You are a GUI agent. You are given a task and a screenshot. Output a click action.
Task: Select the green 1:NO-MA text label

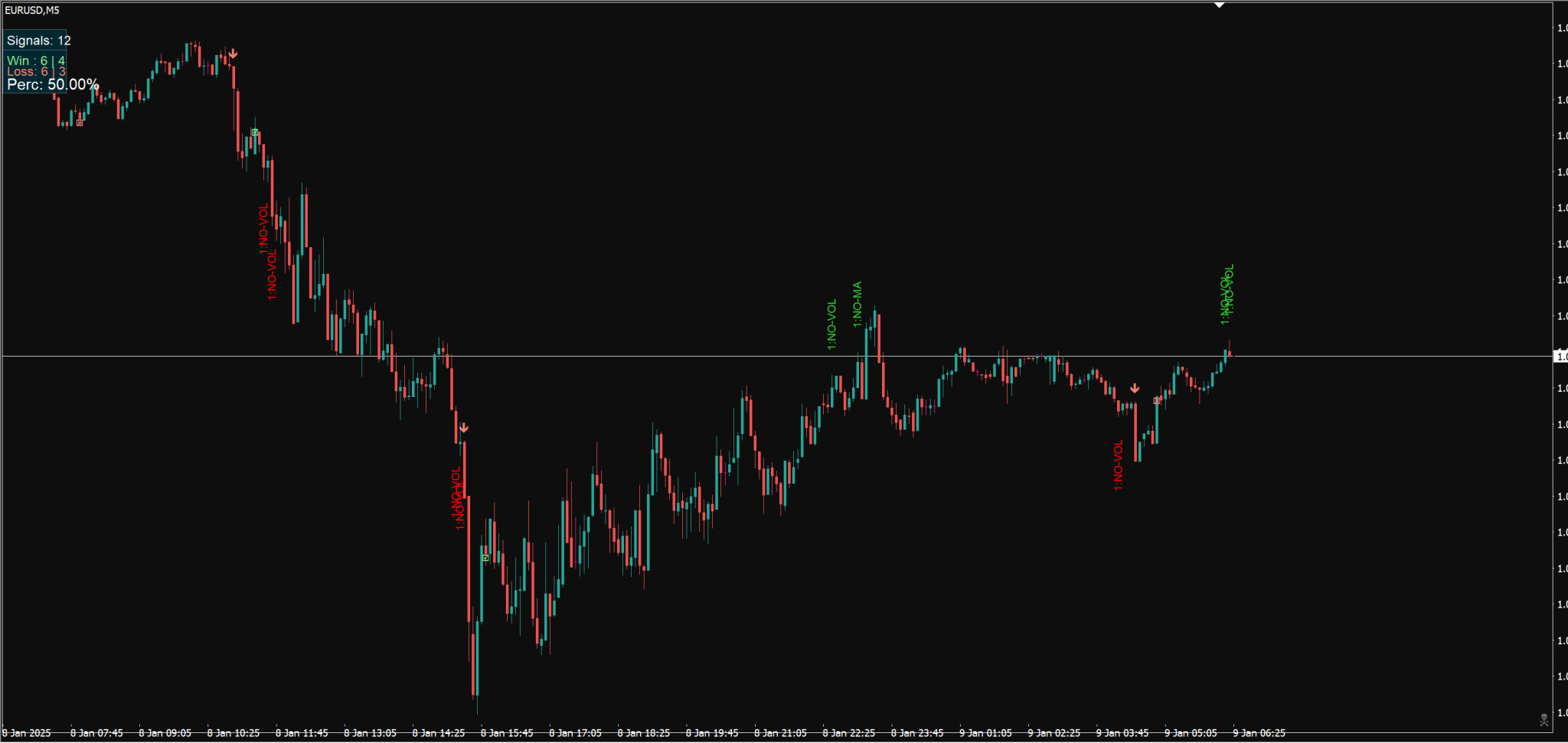pyautogui.click(x=857, y=305)
